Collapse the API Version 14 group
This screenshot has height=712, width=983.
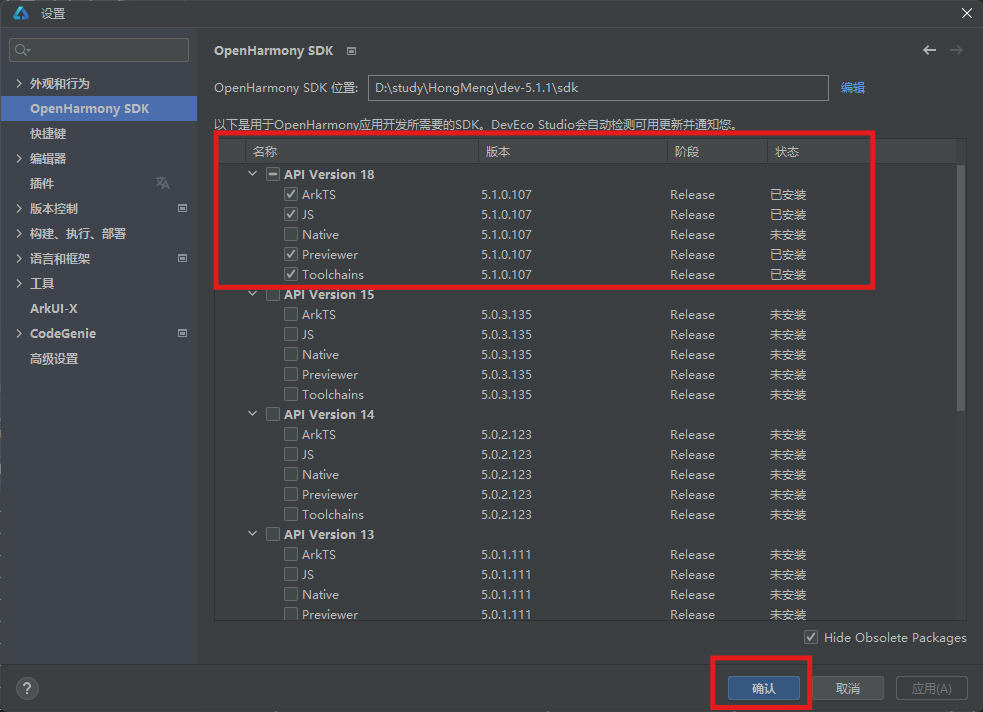(253, 414)
